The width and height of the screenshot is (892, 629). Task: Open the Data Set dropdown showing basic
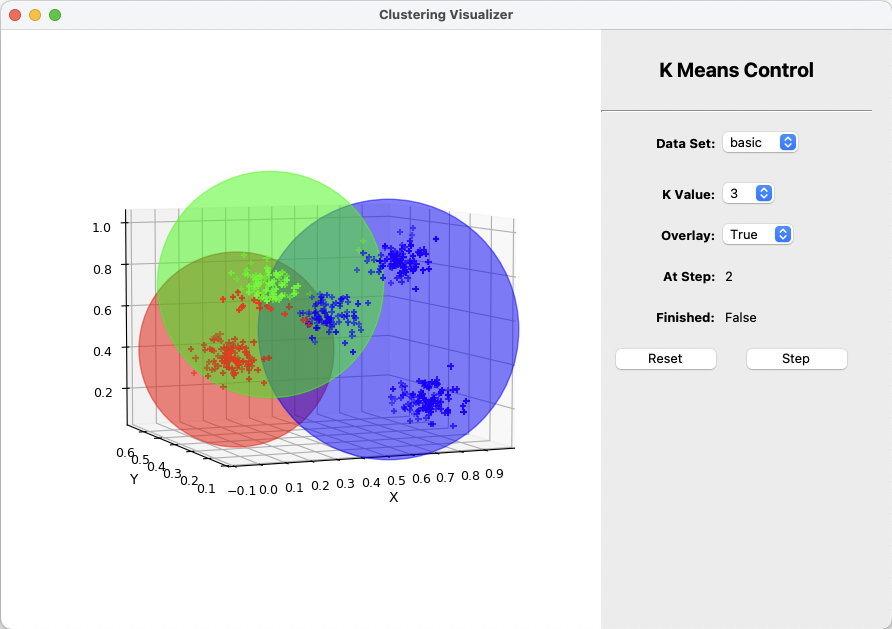click(760, 143)
